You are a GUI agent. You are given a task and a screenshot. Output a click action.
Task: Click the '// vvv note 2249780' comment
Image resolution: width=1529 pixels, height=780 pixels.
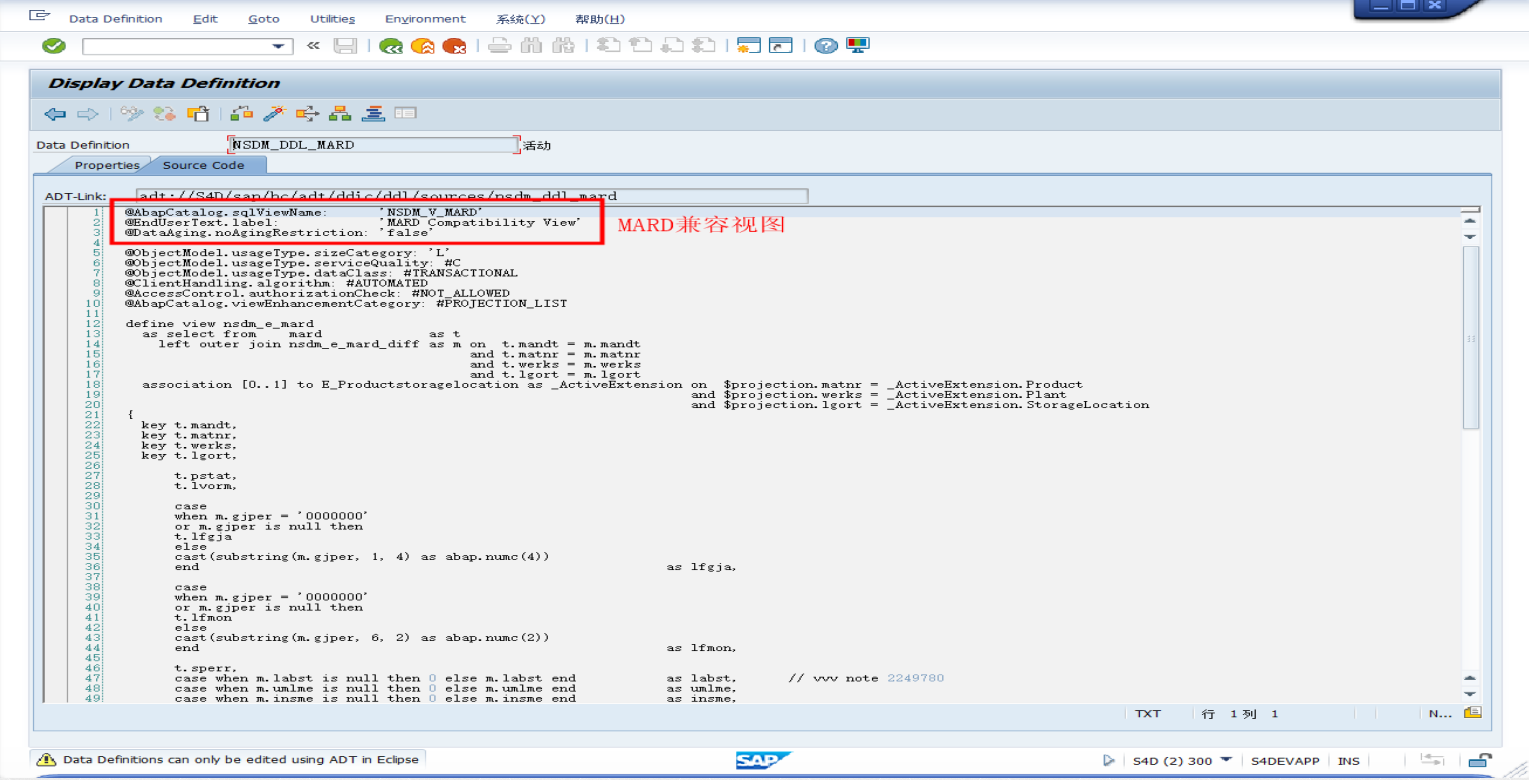tap(865, 678)
